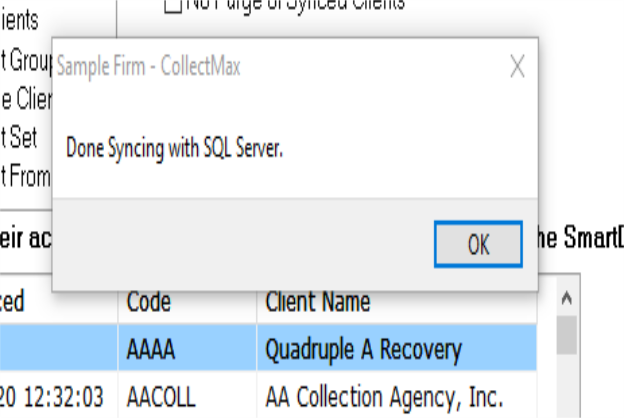This screenshot has width=624, height=418.
Task: Sort by the Code column header
Action: [149, 302]
